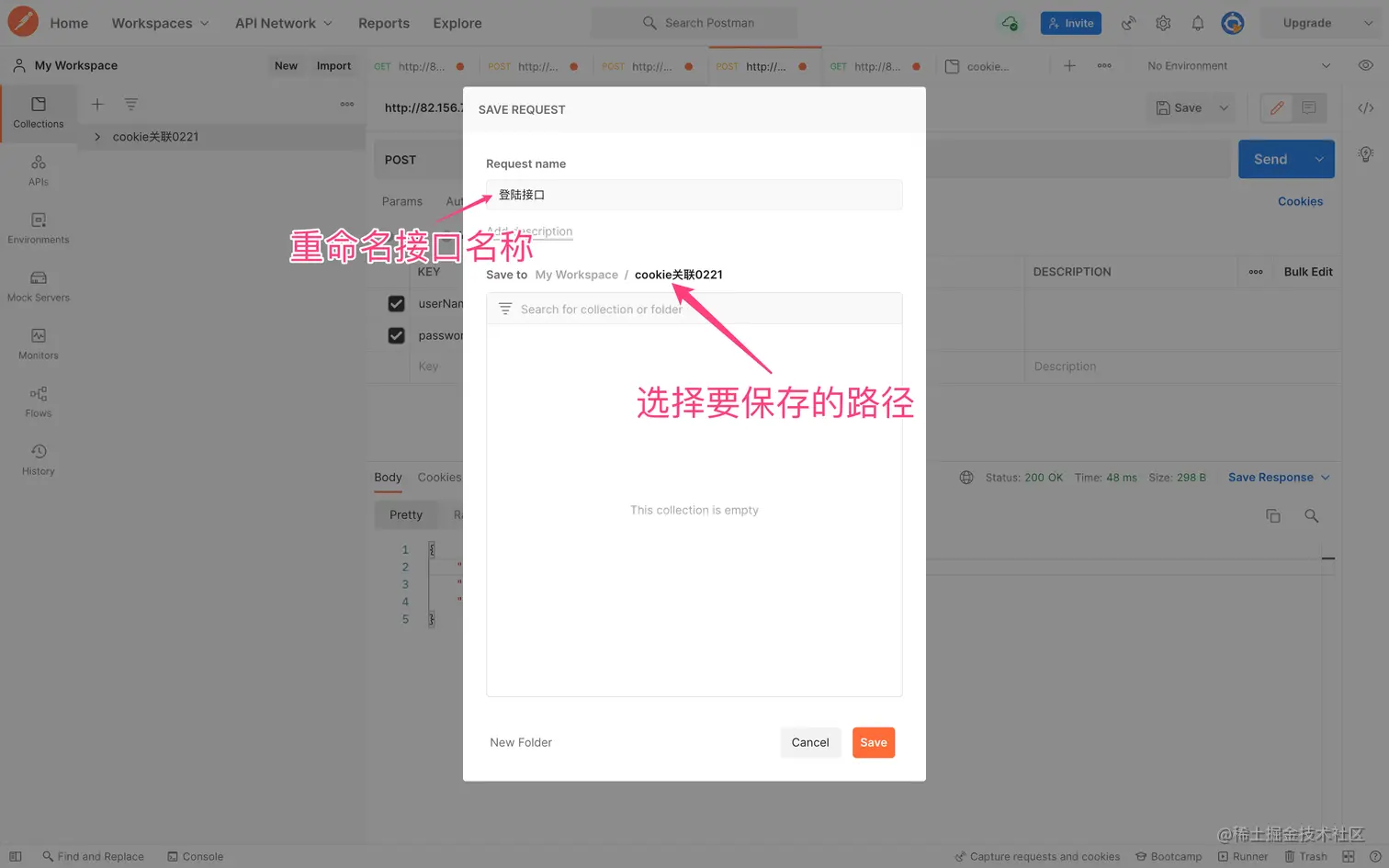
Task: Open the POST method dropdown
Action: (x=418, y=160)
